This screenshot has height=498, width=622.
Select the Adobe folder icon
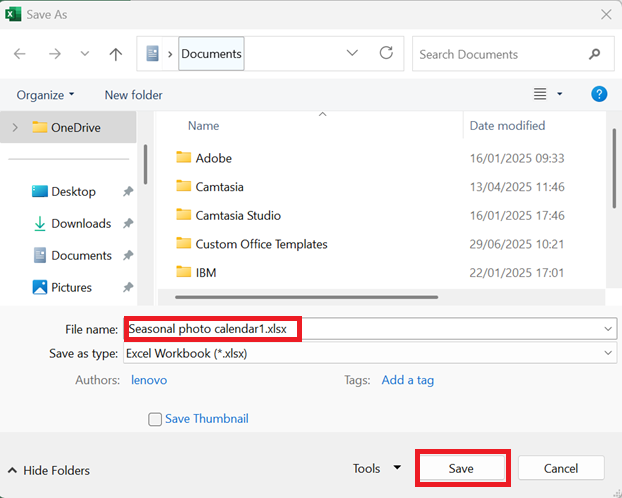183,158
